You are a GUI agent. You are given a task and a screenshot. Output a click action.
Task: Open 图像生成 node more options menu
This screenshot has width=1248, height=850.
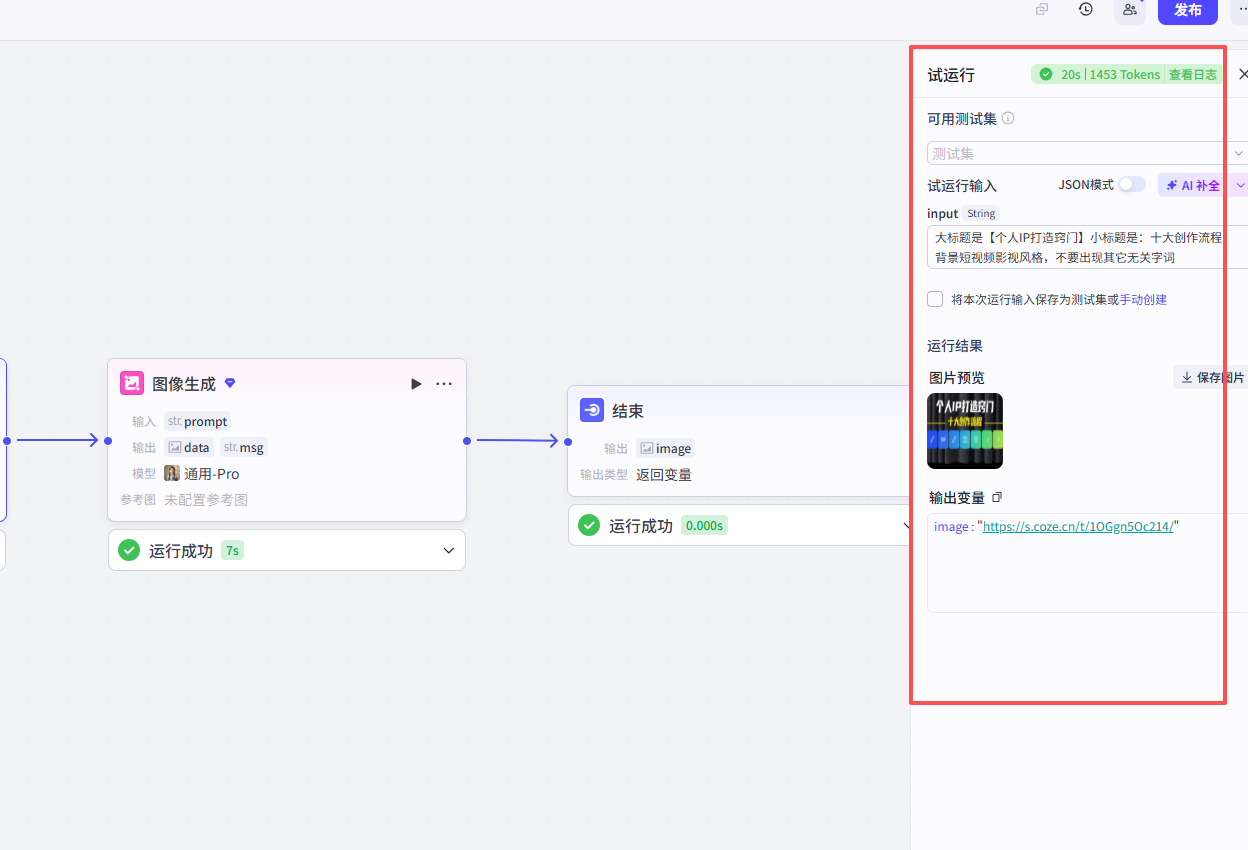click(x=444, y=384)
